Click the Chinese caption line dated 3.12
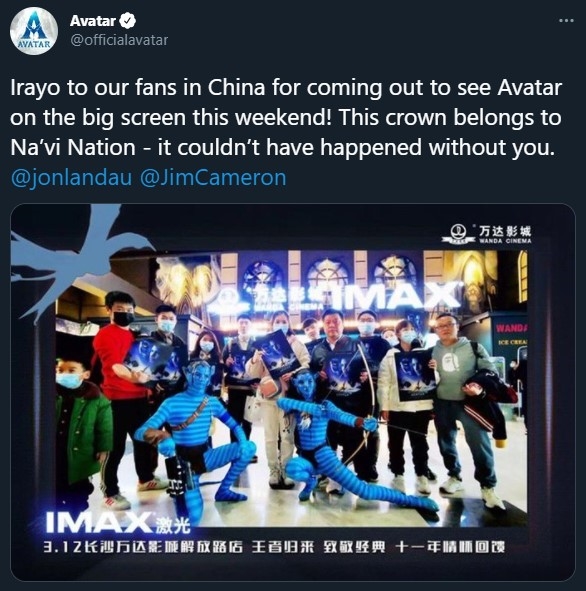The width and height of the screenshot is (586, 591). point(274,547)
